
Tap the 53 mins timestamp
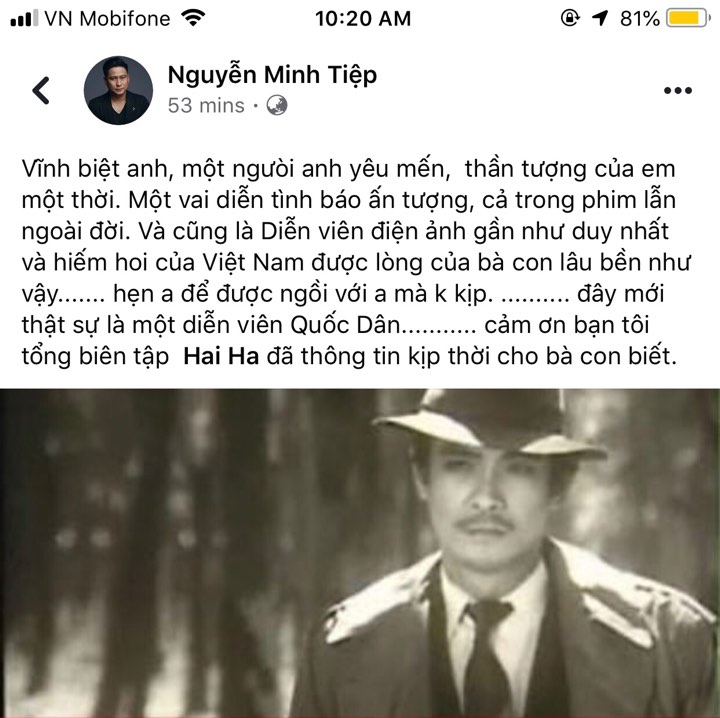point(206,106)
